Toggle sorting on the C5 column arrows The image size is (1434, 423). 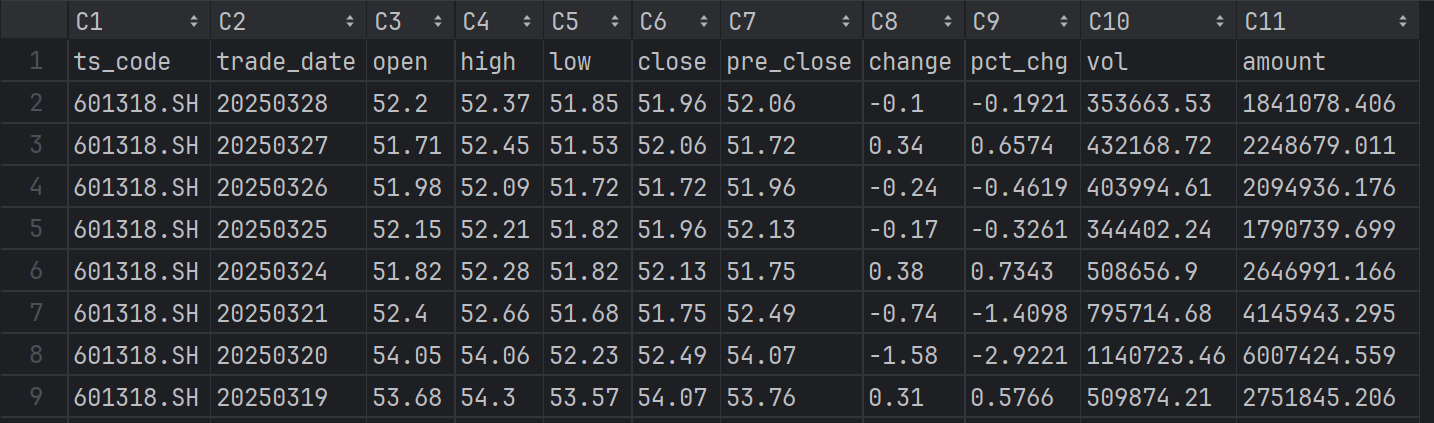(x=614, y=21)
